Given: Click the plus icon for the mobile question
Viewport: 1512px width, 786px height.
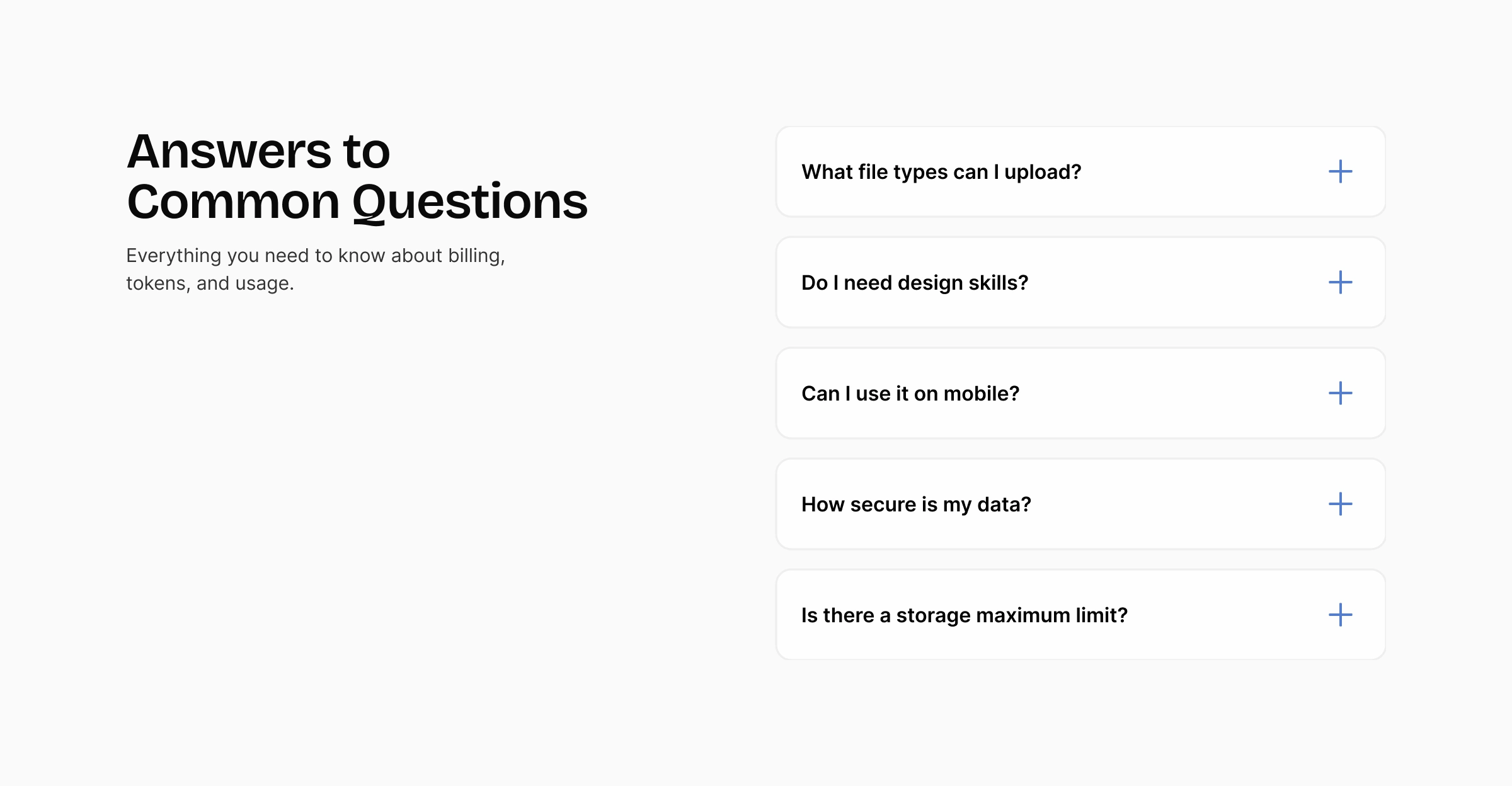Looking at the screenshot, I should [1341, 393].
